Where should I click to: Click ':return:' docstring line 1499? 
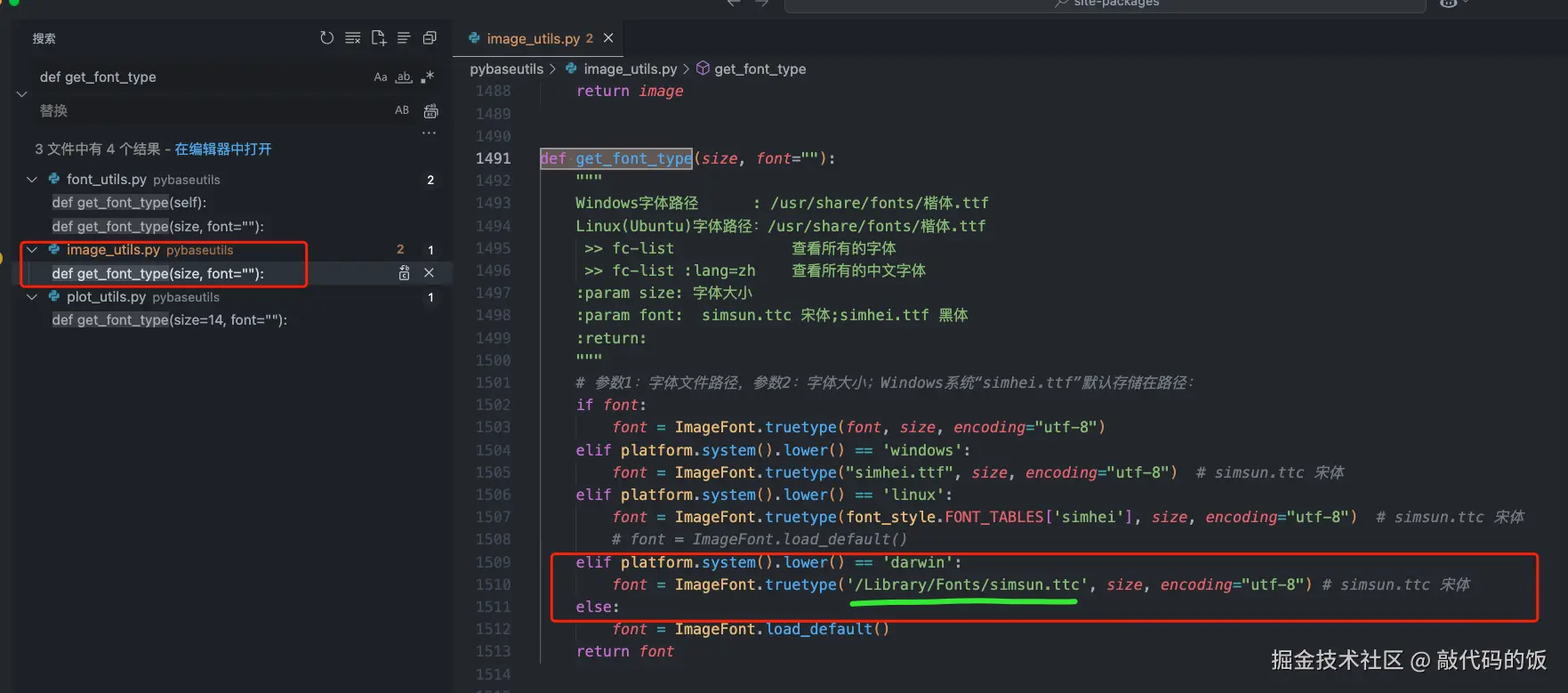611,338
